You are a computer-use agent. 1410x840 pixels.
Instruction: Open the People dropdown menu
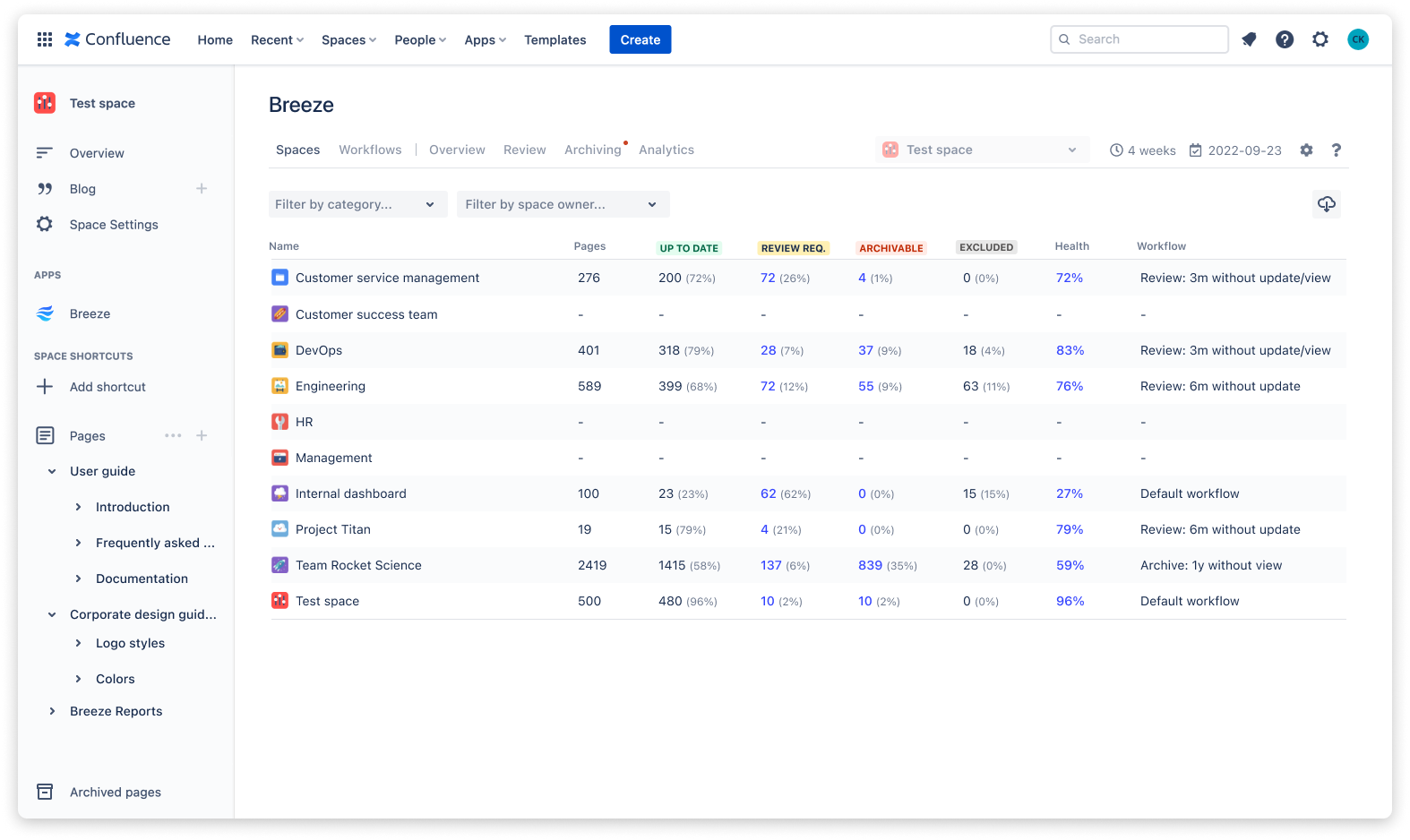click(x=420, y=40)
